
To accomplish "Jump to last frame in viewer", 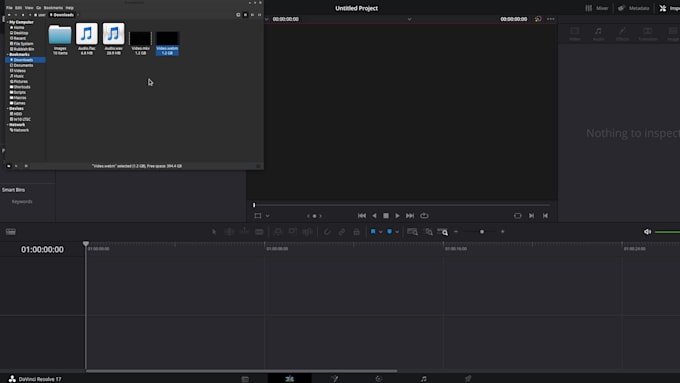I will coord(410,216).
